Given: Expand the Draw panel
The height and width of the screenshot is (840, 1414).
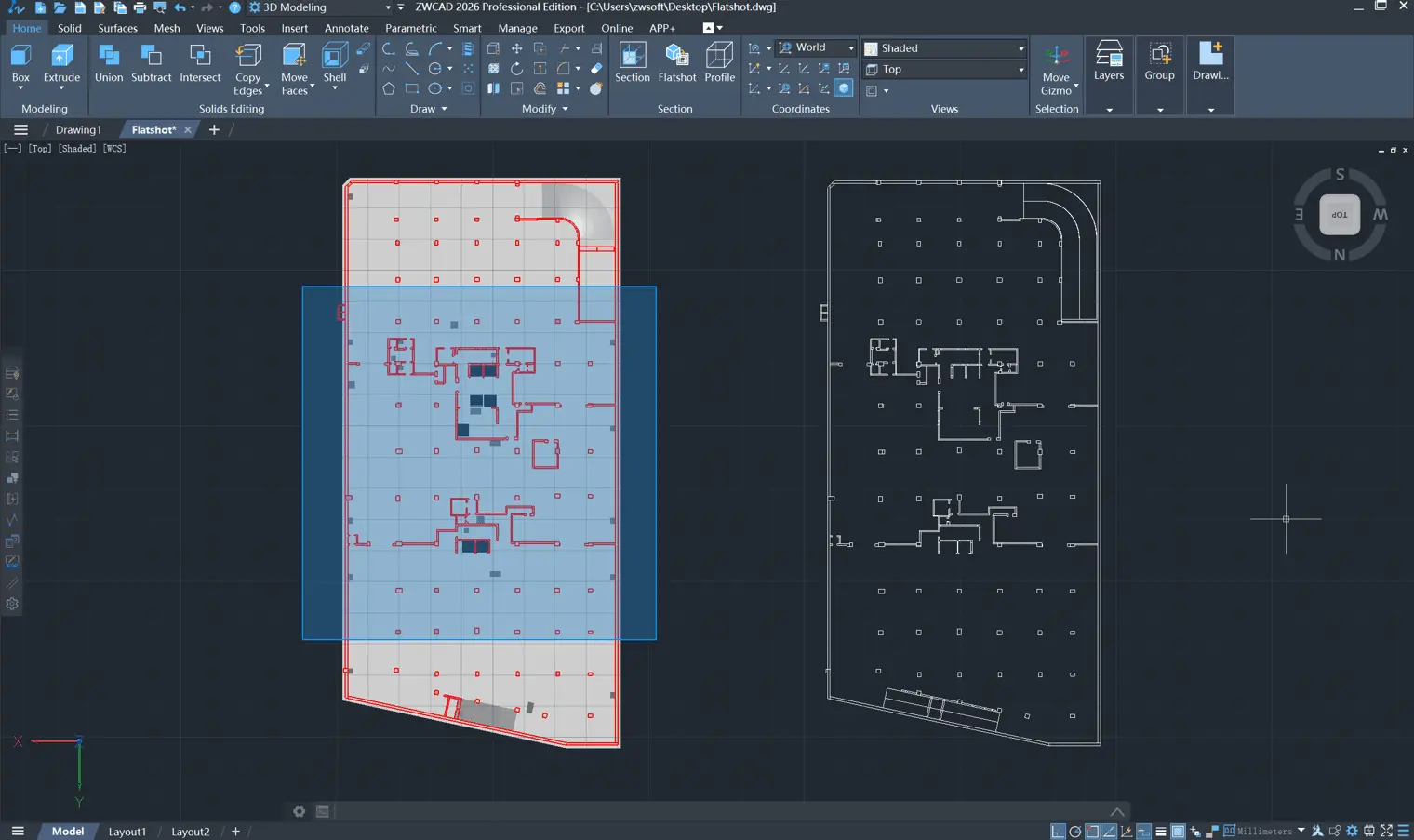Looking at the screenshot, I should [x=429, y=109].
